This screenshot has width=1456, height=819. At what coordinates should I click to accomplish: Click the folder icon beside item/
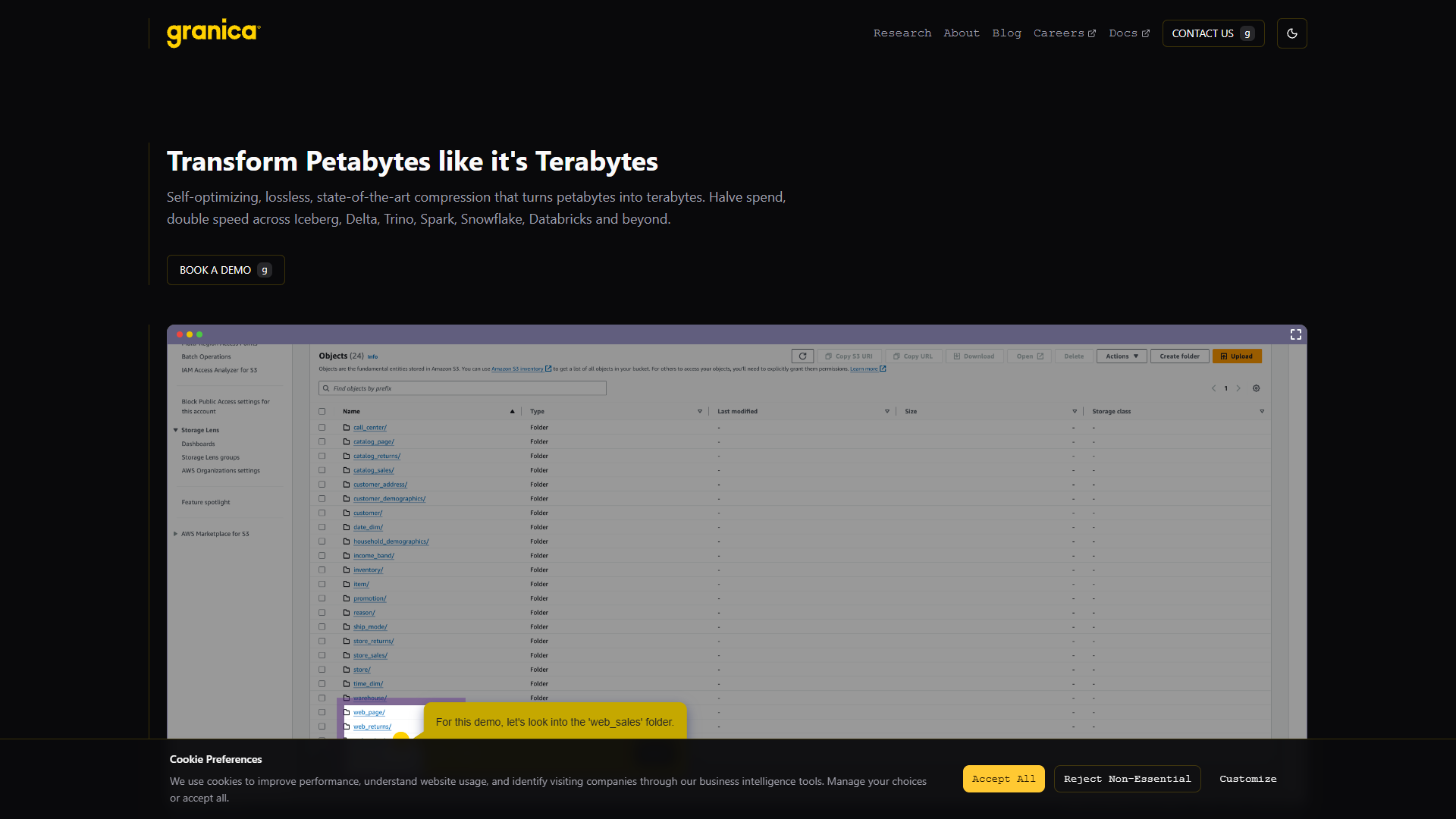(x=347, y=584)
